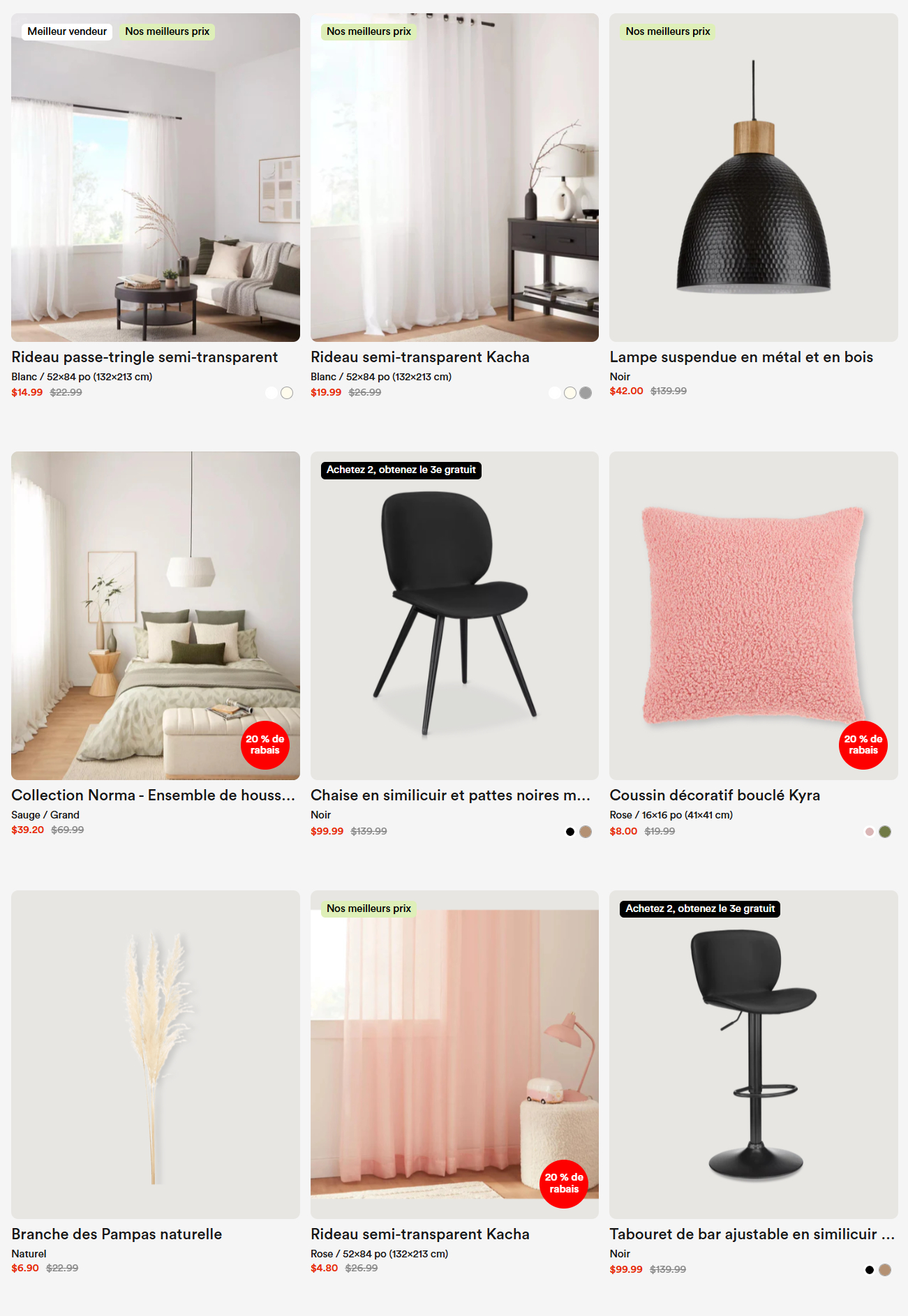Open the pink Kacha curtain photo
This screenshot has height=1316, width=908.
454,1054
